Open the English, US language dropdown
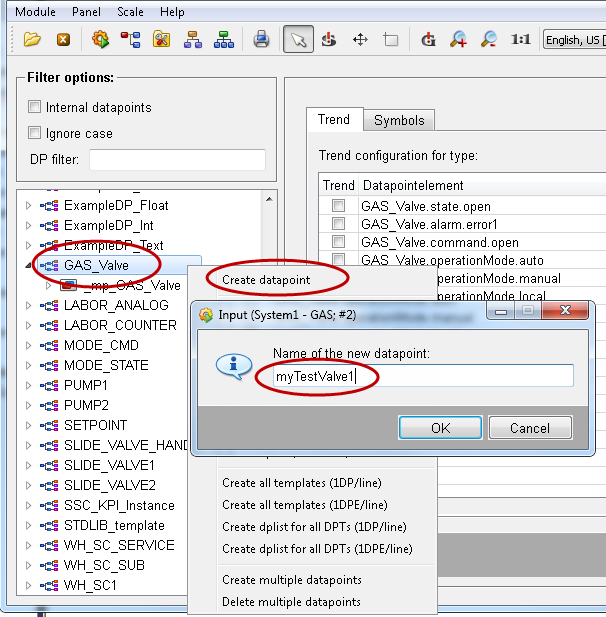The height and width of the screenshot is (617, 606). point(573,40)
